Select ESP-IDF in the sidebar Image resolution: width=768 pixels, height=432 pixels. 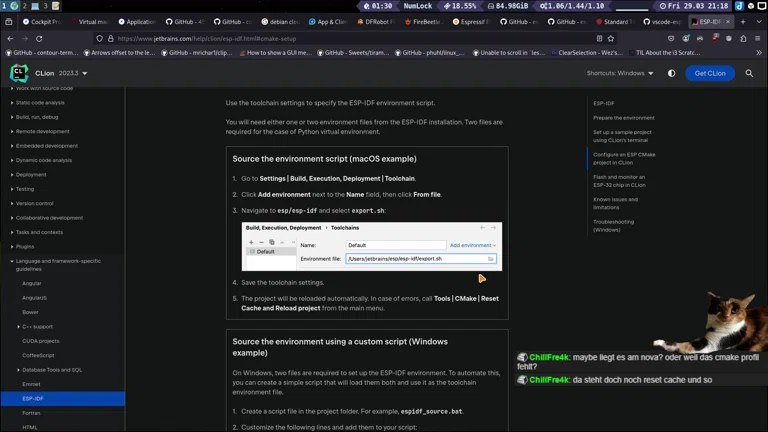click(x=32, y=399)
